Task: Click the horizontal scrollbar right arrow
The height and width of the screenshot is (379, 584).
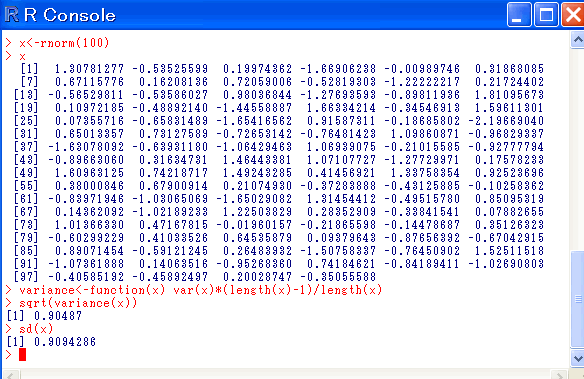Action: pyautogui.click(x=559, y=375)
